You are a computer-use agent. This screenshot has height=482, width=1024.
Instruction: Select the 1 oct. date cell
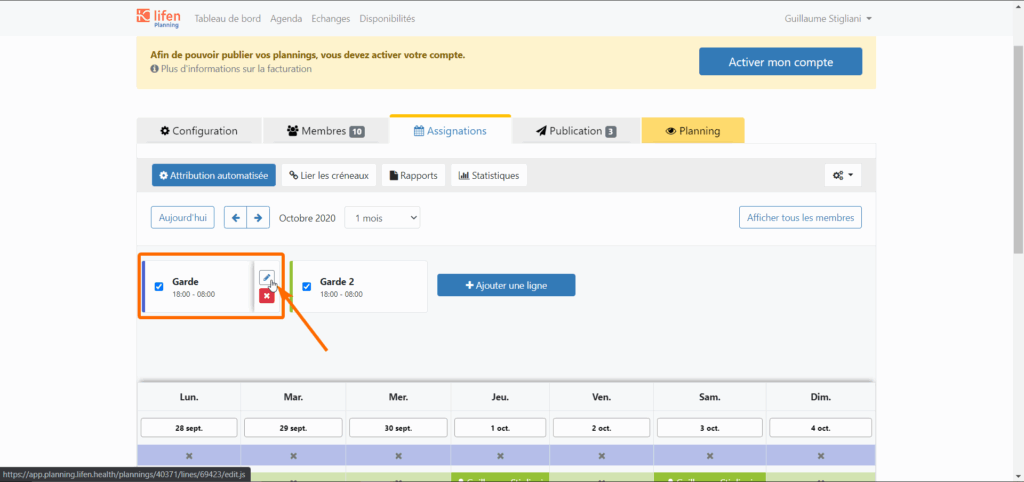tap(500, 428)
